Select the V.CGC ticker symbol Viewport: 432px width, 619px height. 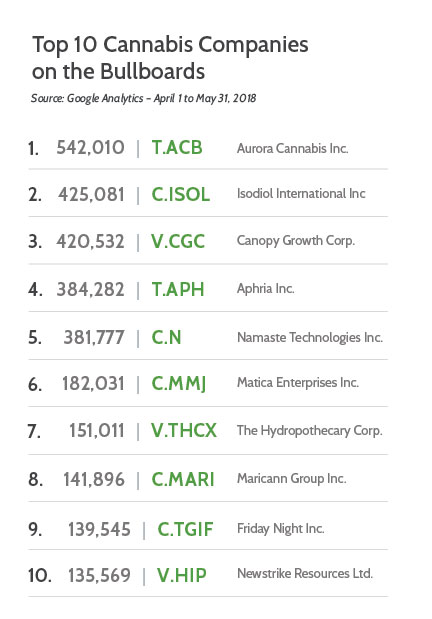[178, 241]
